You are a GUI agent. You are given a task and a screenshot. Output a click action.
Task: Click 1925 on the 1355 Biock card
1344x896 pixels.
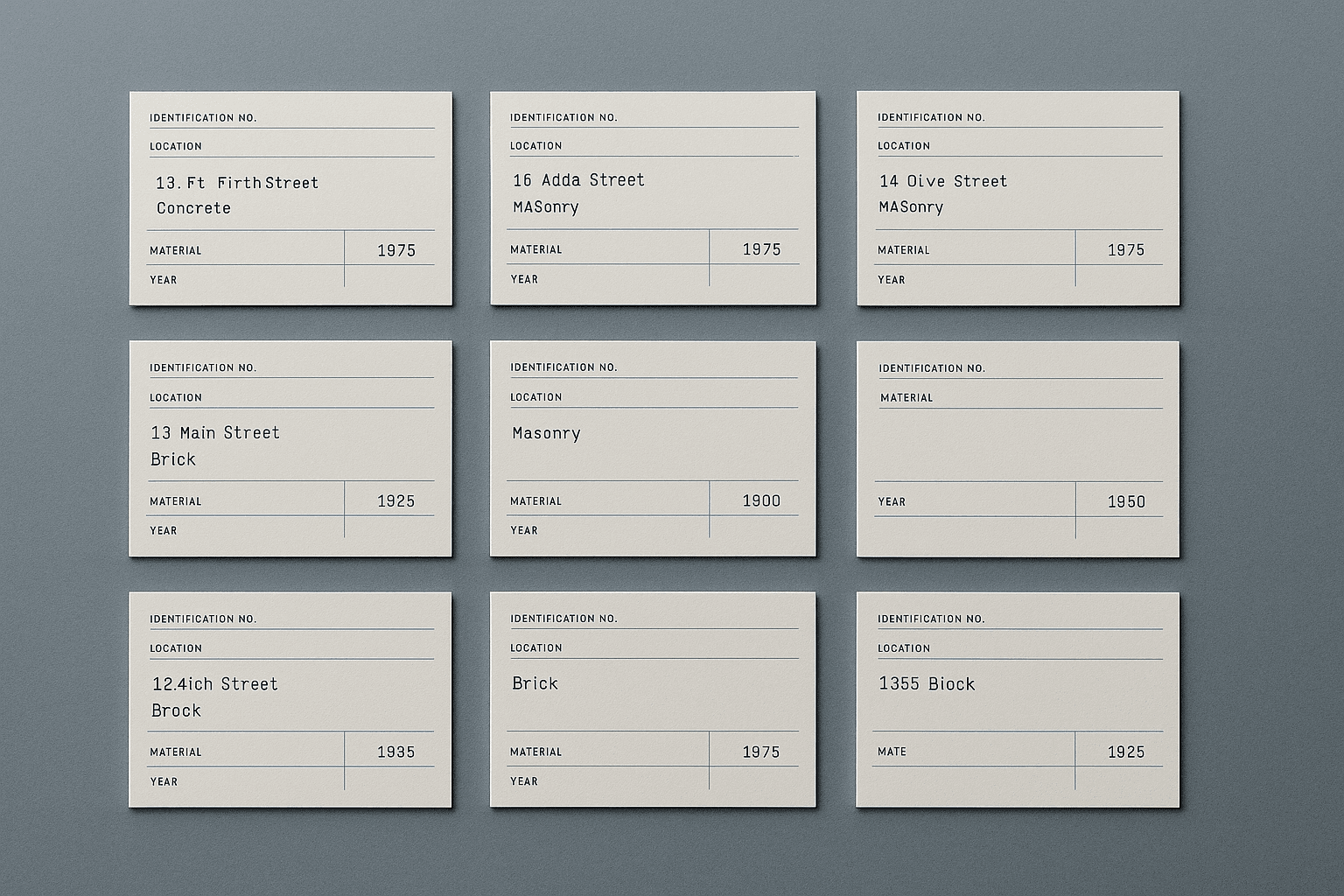tap(1126, 752)
